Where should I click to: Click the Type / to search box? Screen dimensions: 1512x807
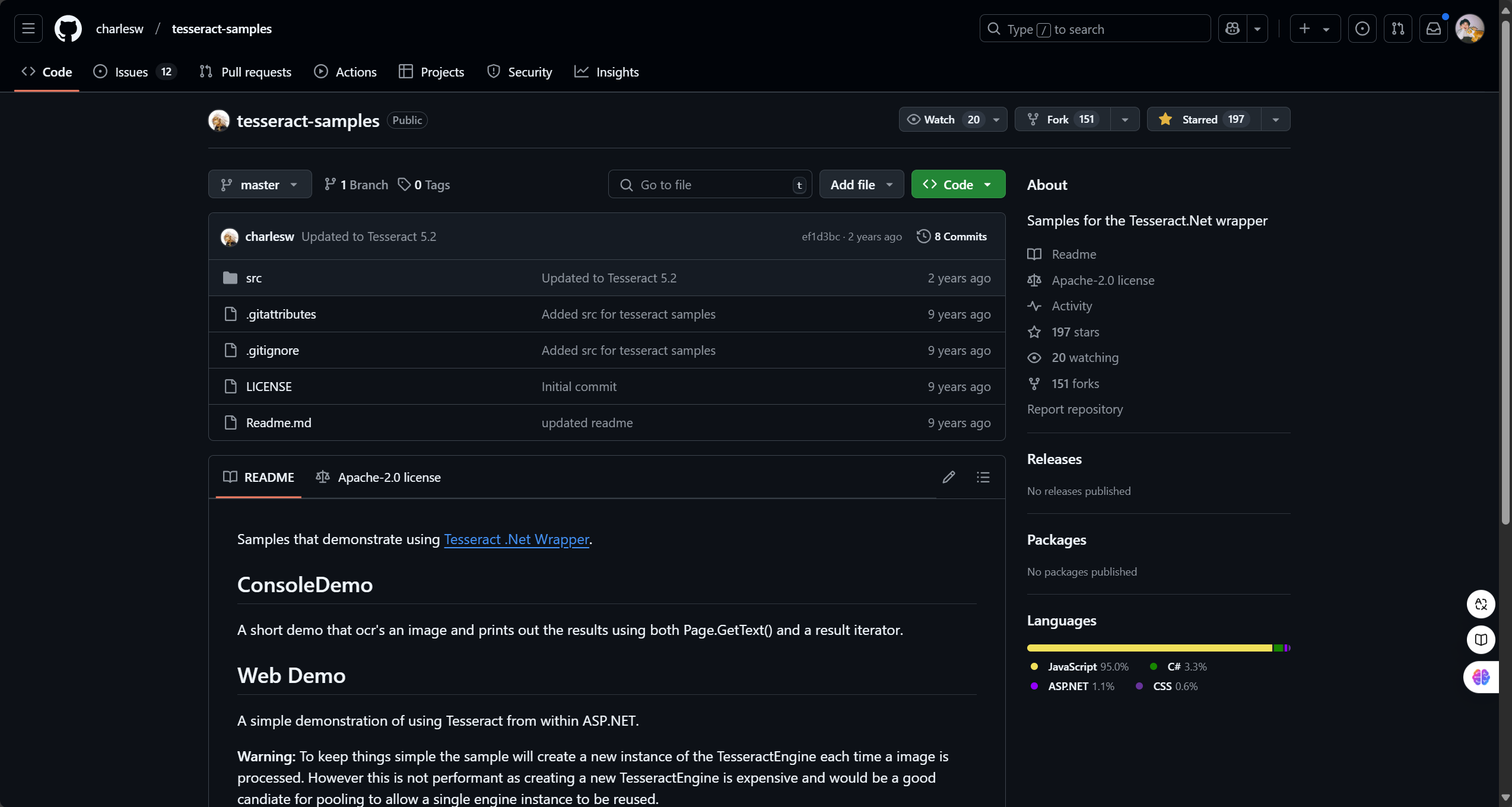[x=1095, y=28]
